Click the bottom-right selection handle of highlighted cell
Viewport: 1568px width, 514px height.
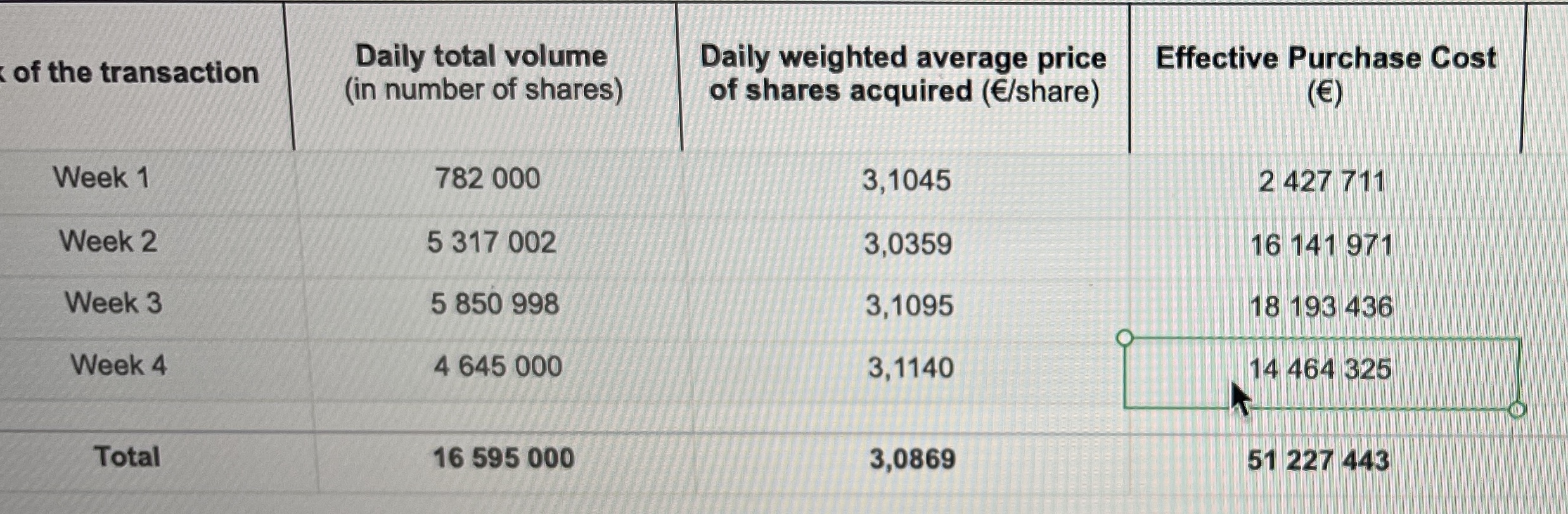coord(1517,410)
